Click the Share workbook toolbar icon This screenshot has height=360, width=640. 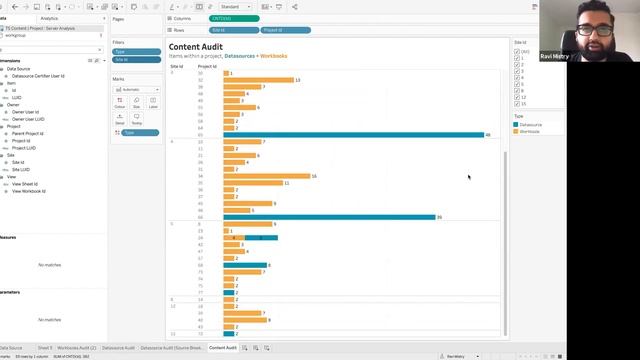295,7
